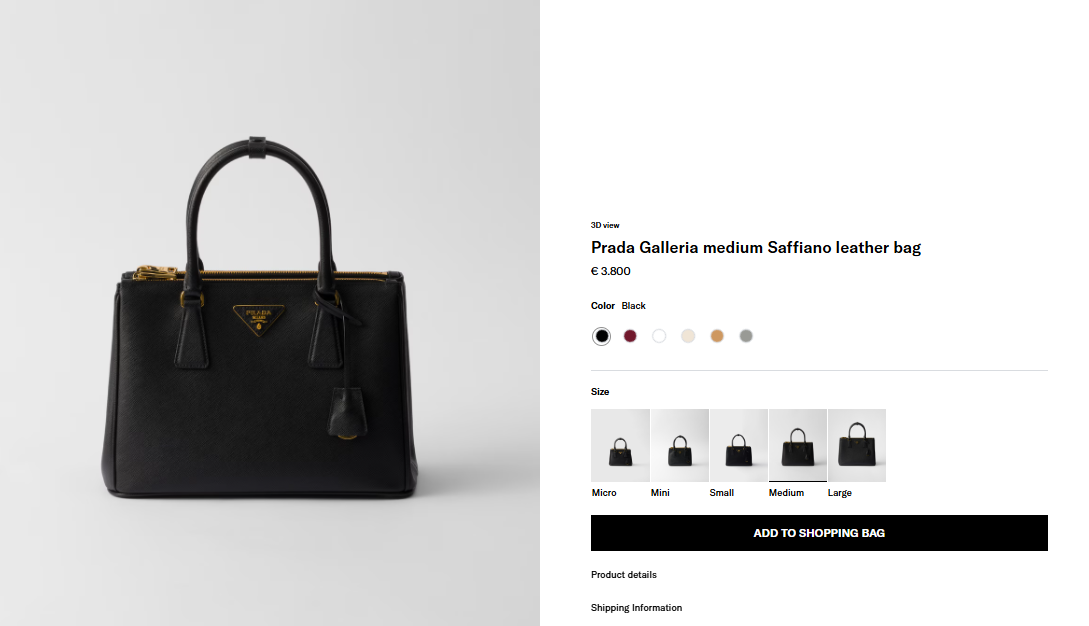Pick the gray color swatch
Image resolution: width=1089 pixels, height=626 pixels.
click(x=746, y=336)
